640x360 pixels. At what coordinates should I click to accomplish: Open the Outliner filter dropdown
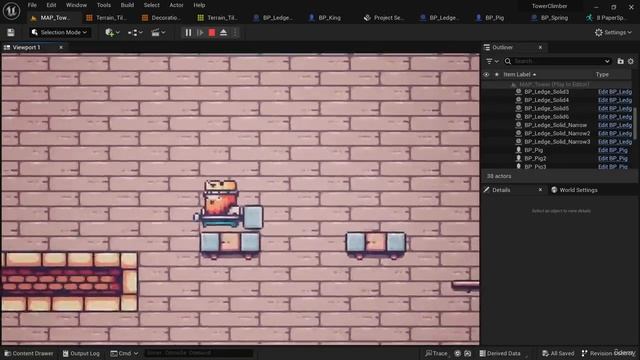pos(492,61)
